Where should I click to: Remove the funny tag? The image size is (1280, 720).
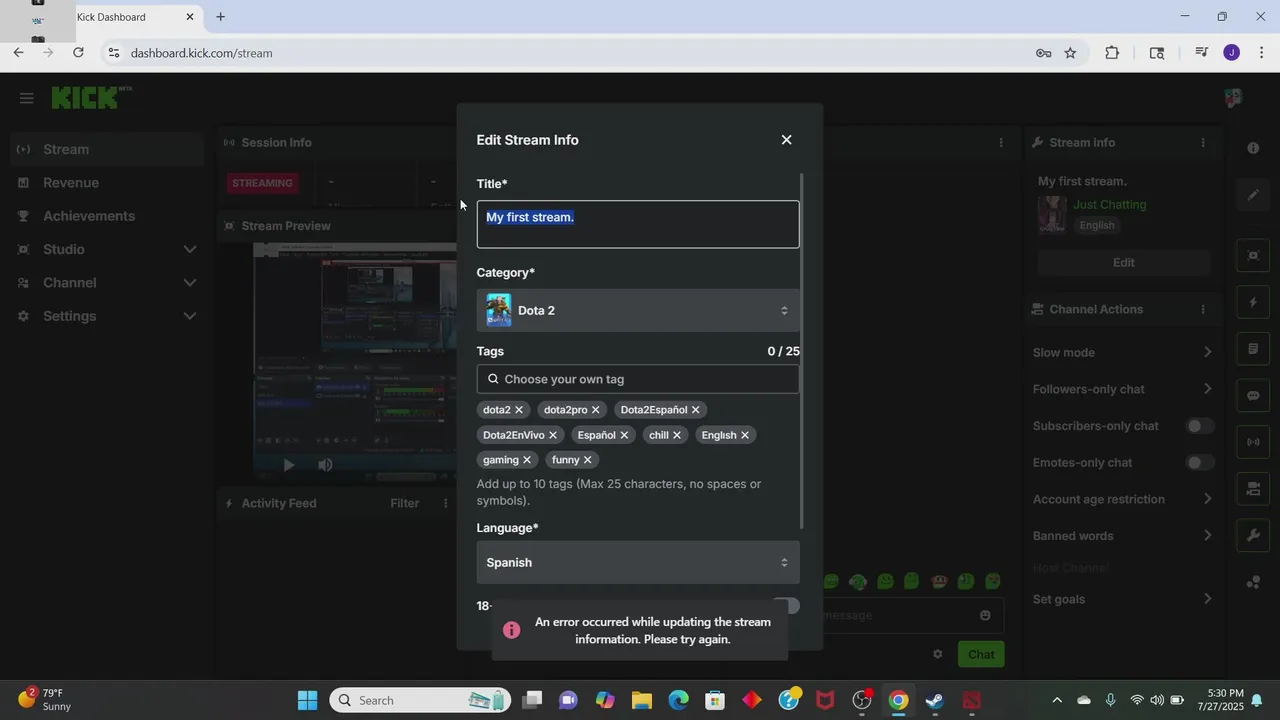point(588,460)
